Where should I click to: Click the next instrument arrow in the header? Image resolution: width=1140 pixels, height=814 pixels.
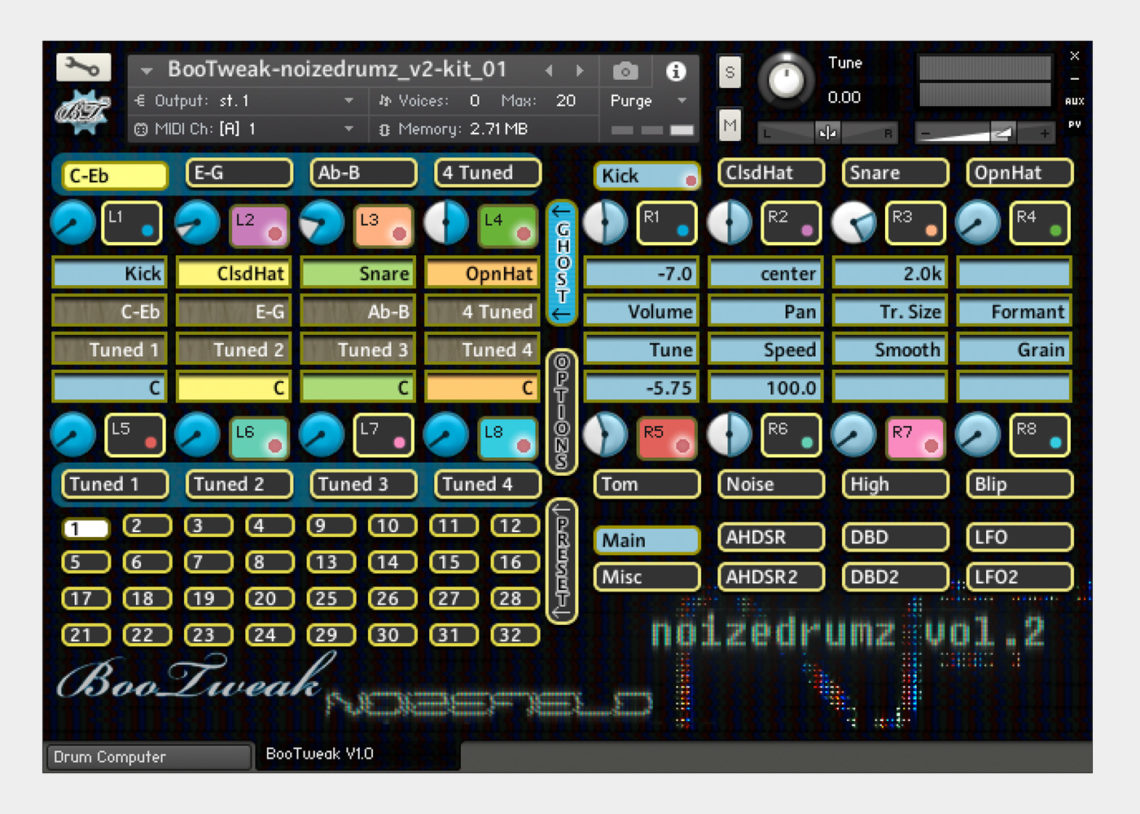click(580, 70)
